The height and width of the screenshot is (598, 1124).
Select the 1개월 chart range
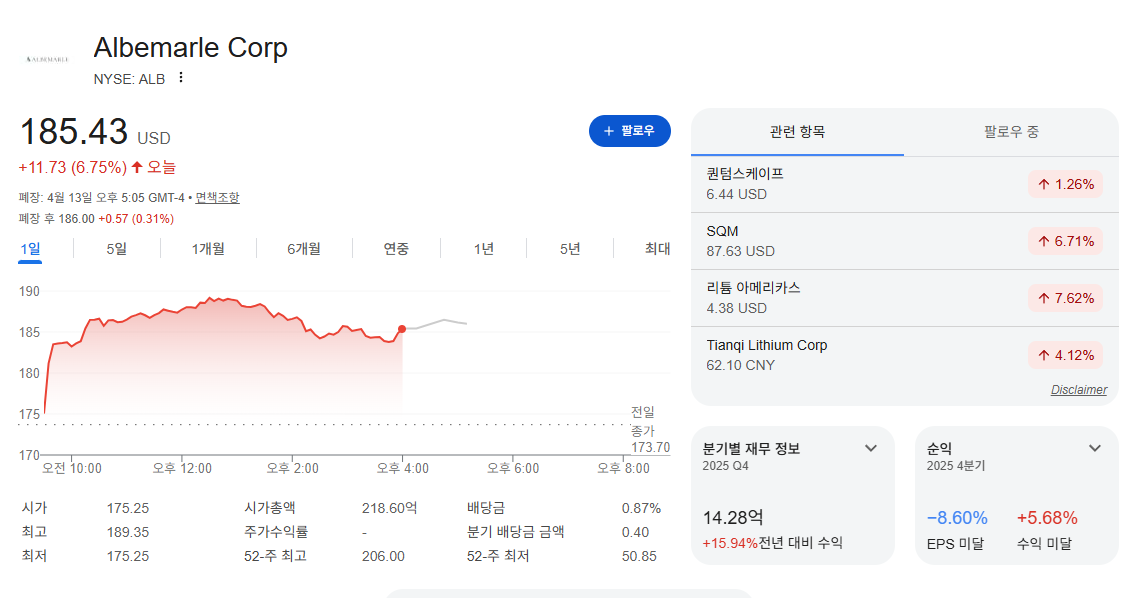(208, 249)
